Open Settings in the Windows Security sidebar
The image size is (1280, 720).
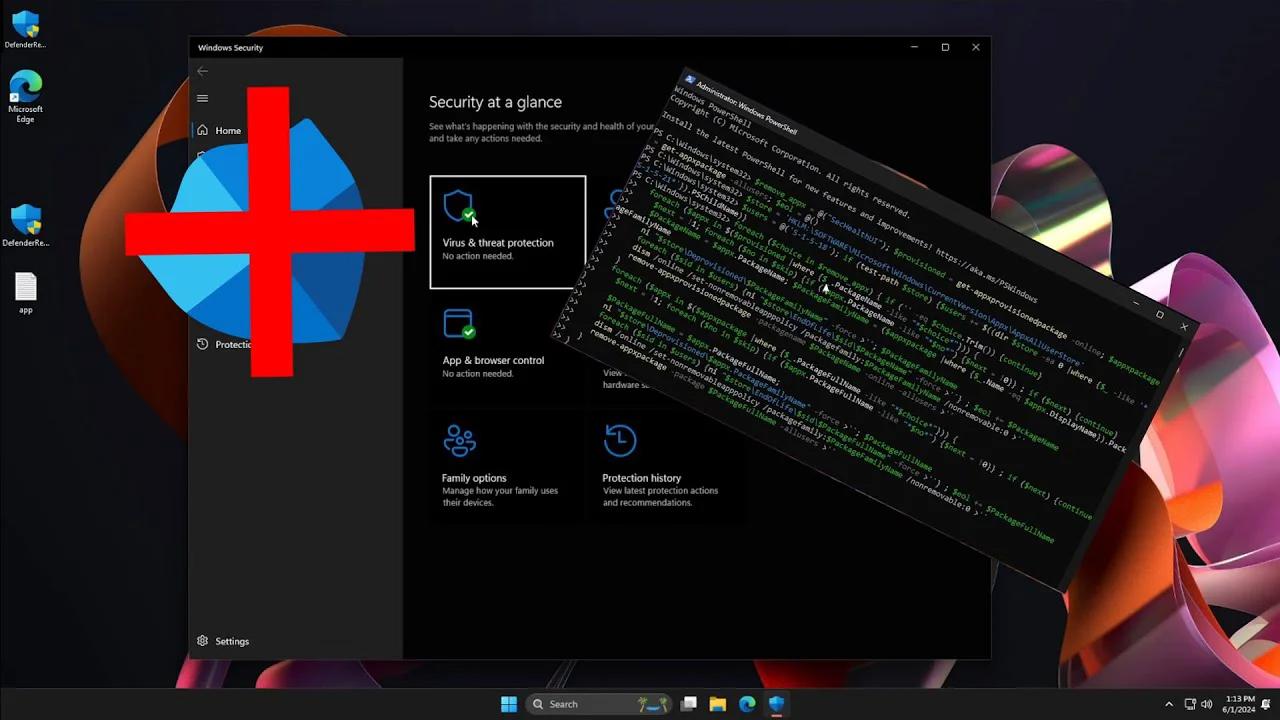coord(224,641)
